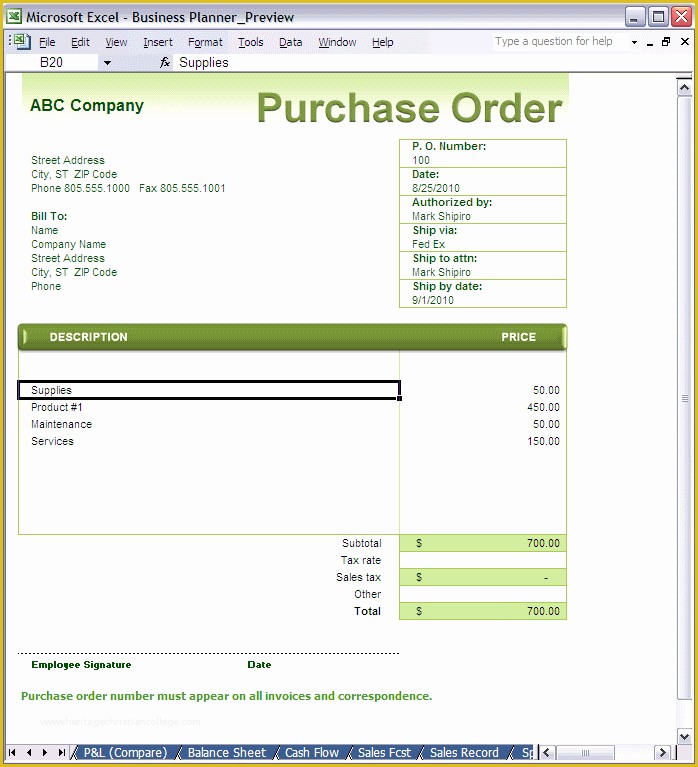This screenshot has width=698, height=767.
Task: Select the empty Other amount cell
Action: tap(483, 594)
